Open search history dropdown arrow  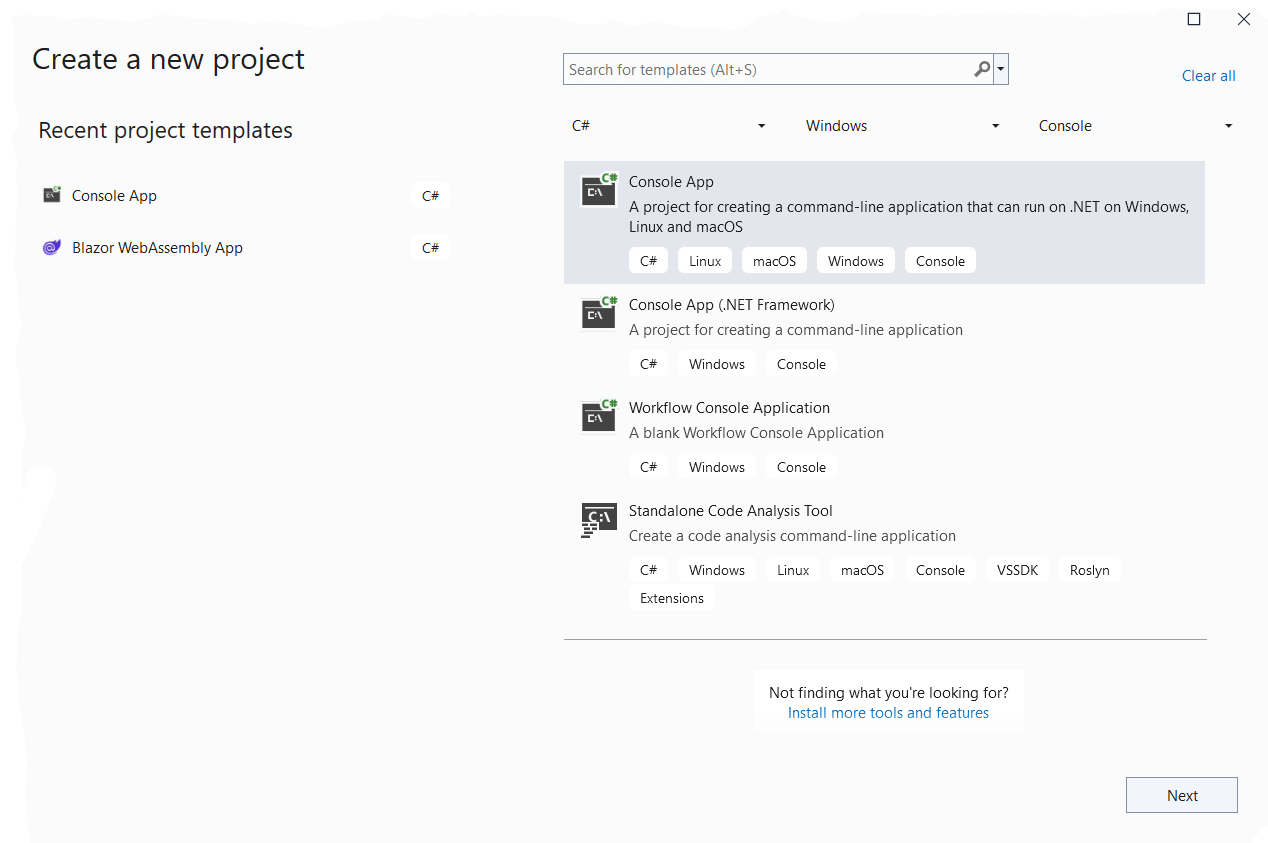coord(1001,70)
